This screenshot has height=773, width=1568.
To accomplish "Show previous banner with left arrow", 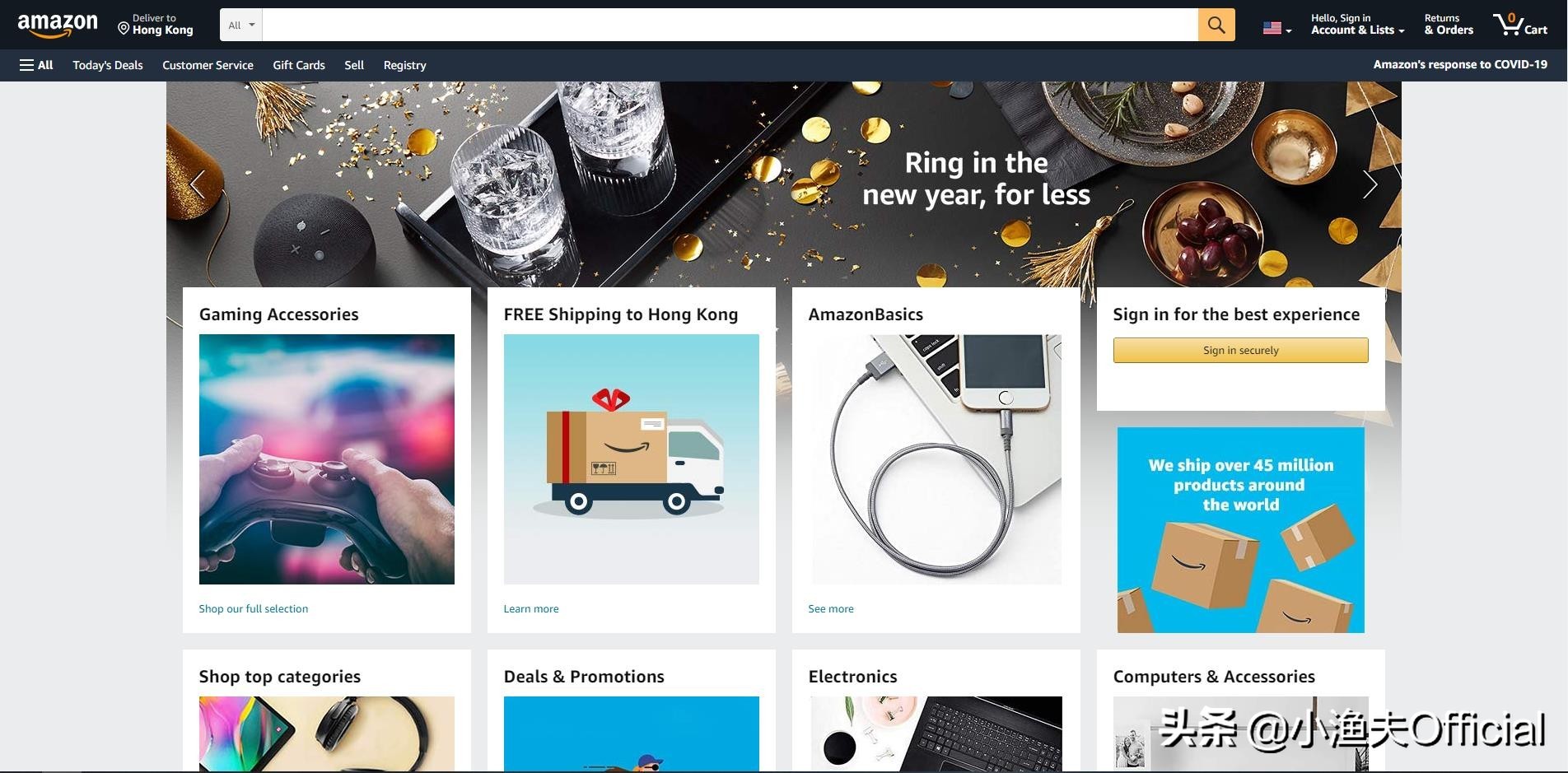I will click(x=197, y=184).
